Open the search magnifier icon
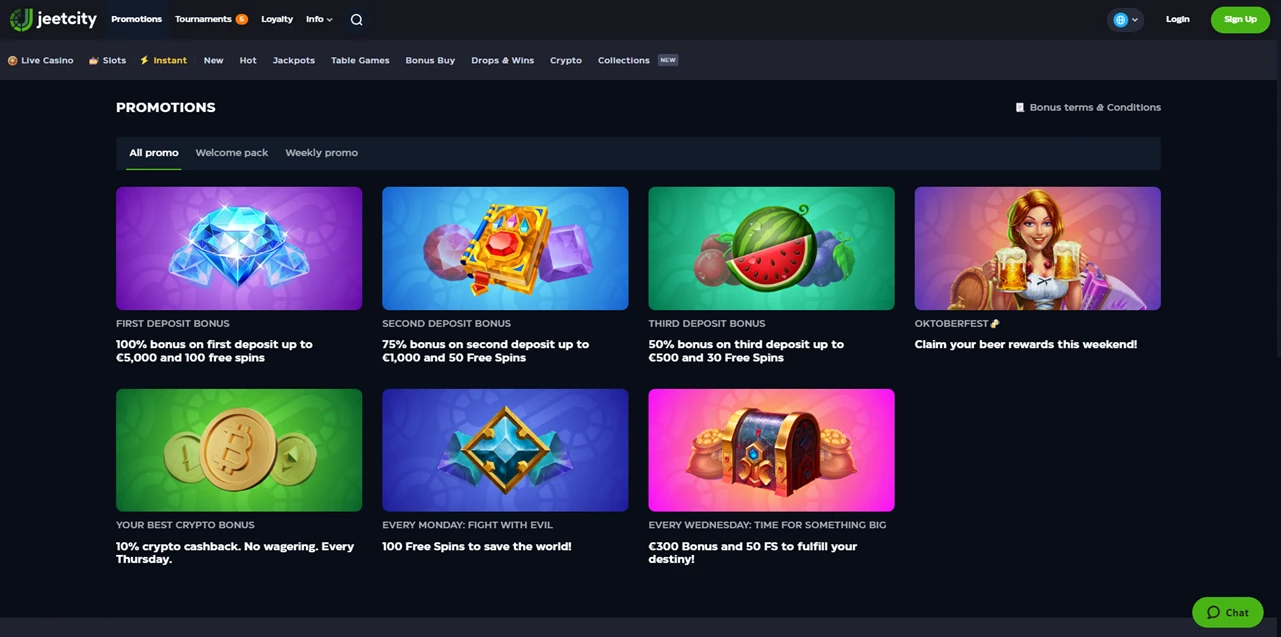1281x637 pixels. (357, 19)
